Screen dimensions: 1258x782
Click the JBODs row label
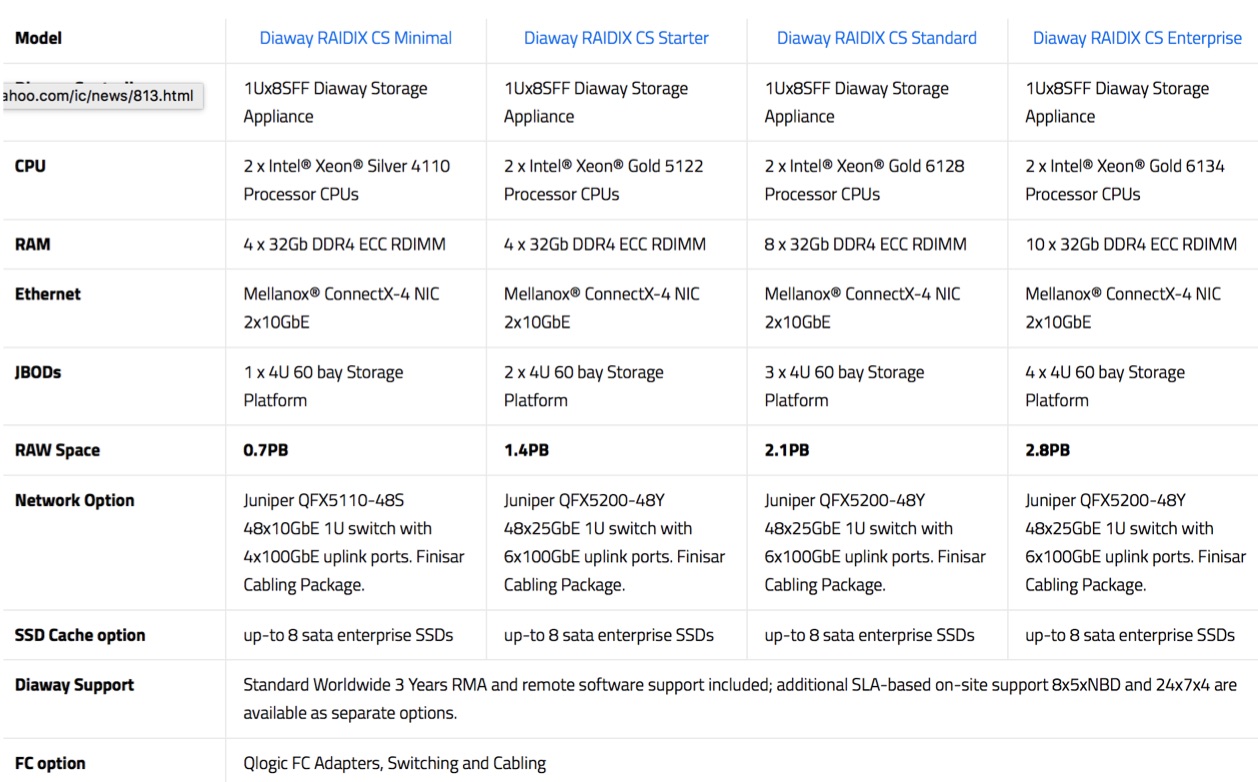[x=38, y=372]
